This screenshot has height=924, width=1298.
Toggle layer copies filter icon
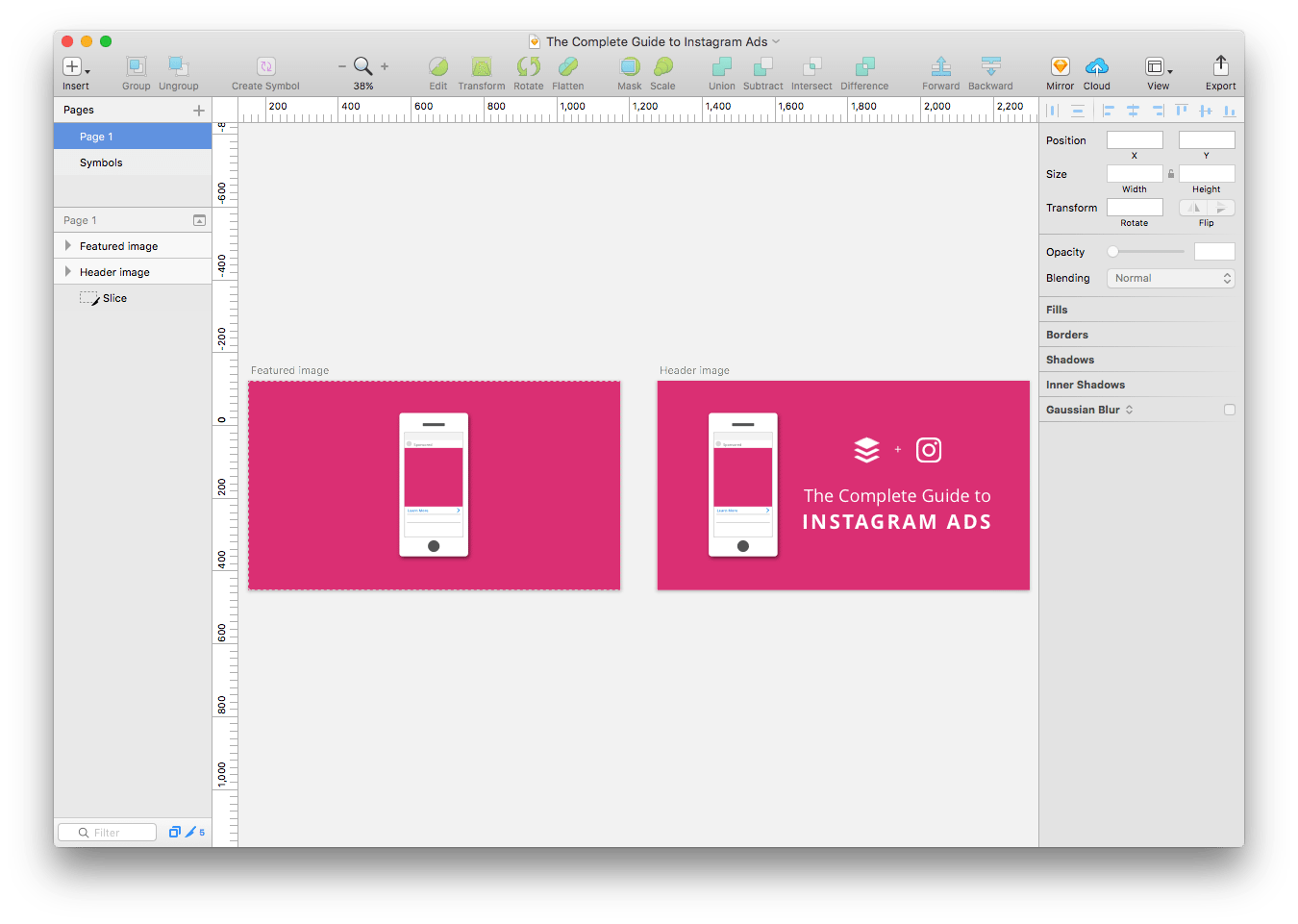pyautogui.click(x=175, y=832)
